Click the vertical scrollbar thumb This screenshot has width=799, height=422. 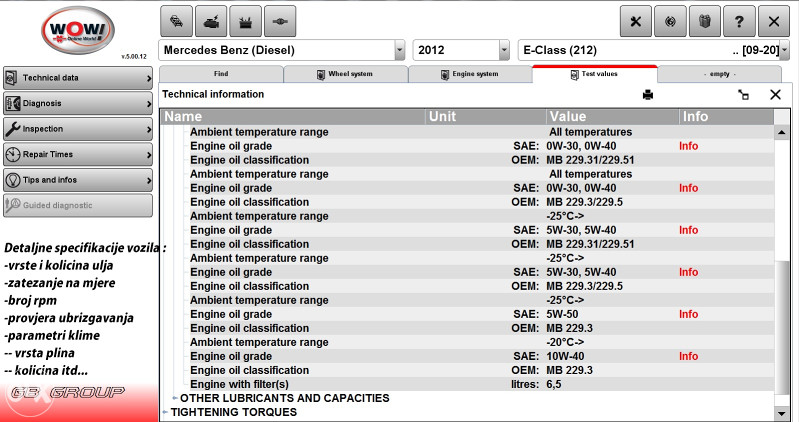click(782, 326)
